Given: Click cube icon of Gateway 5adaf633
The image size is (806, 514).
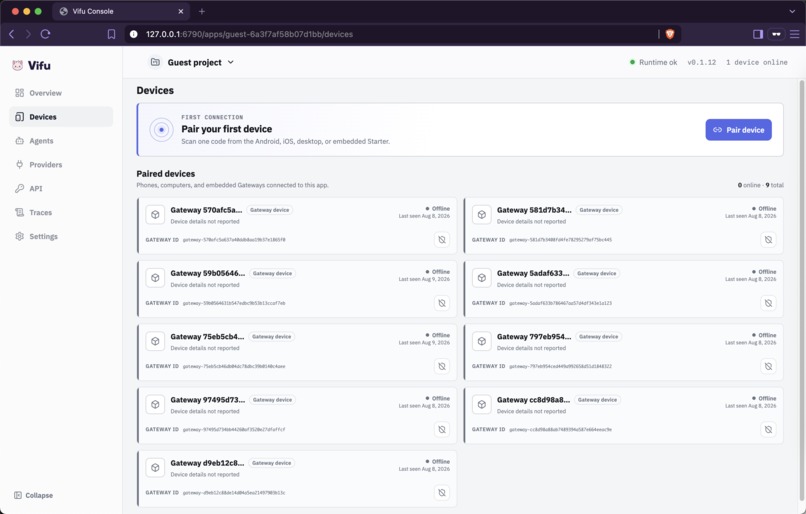Looking at the screenshot, I should coord(482,278).
